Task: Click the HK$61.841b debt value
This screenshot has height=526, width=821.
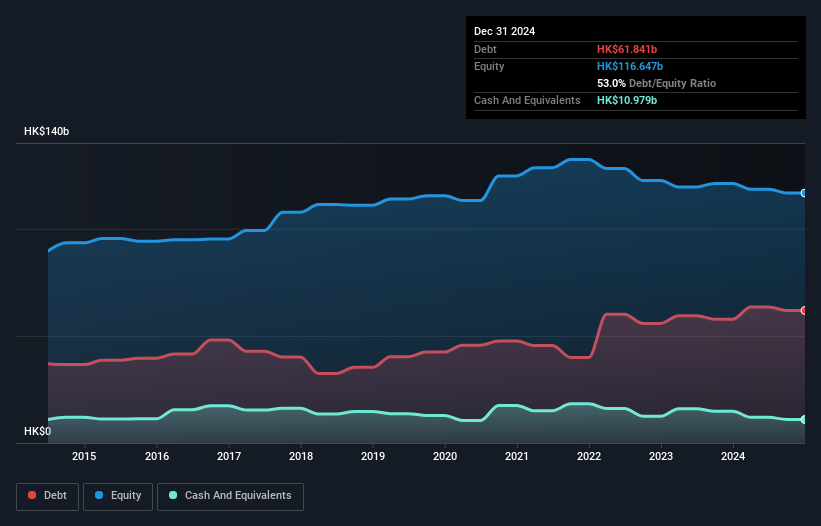Action: coord(627,49)
